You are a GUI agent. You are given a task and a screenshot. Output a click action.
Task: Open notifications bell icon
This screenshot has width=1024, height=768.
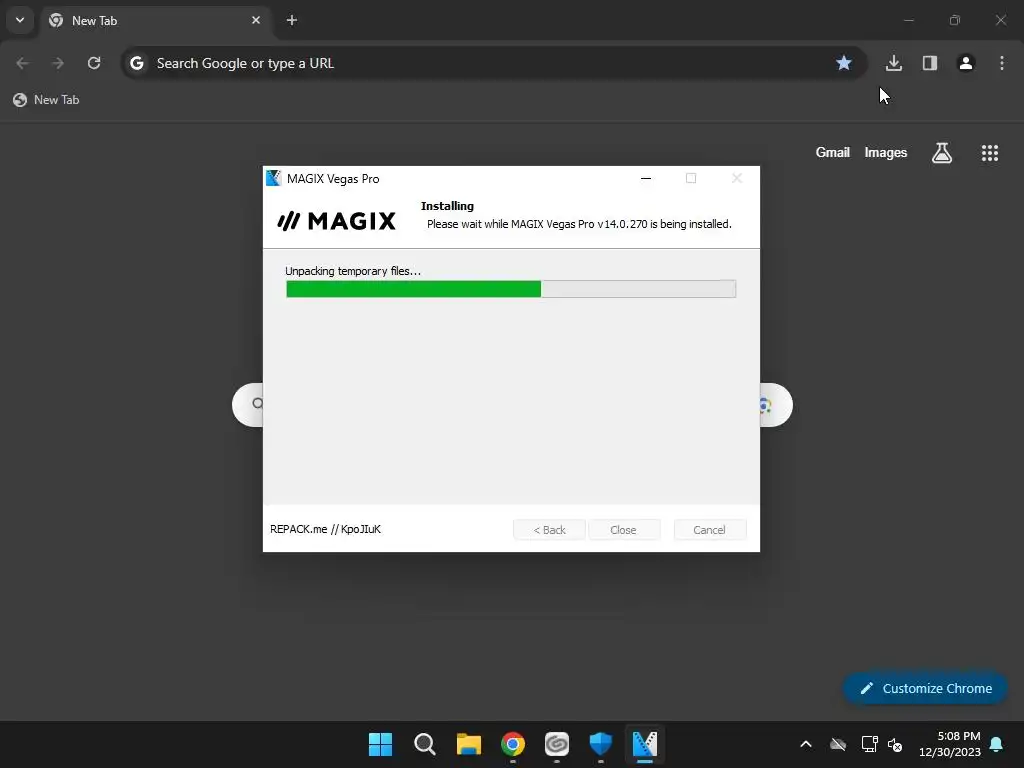(x=997, y=744)
